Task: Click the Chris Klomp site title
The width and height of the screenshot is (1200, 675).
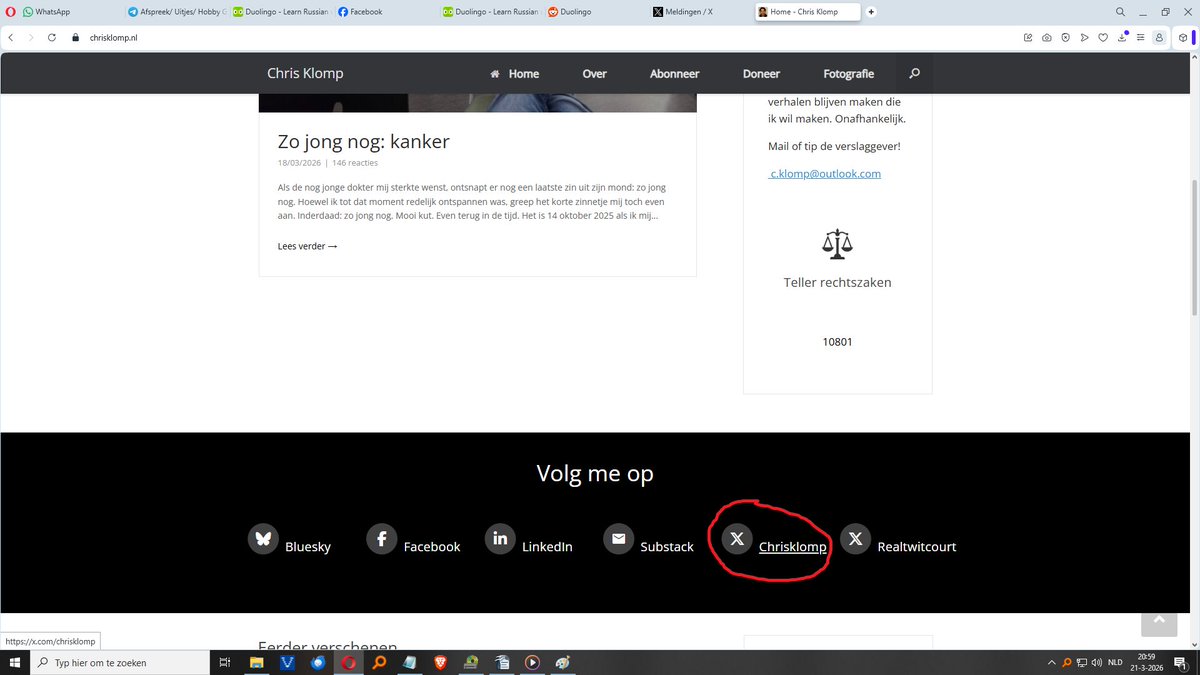Action: 305,73
